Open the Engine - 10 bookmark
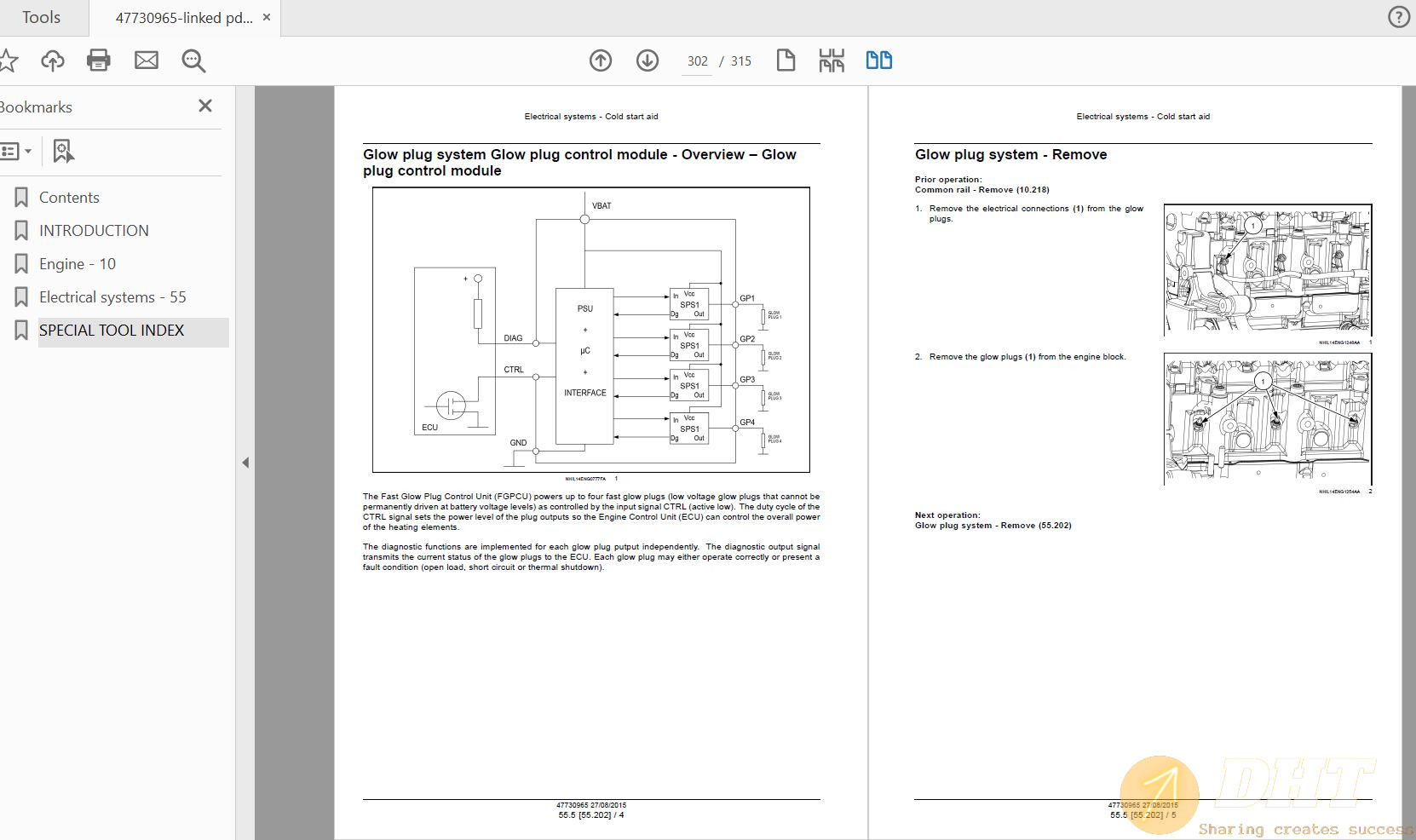The image size is (1416, 840). (78, 264)
